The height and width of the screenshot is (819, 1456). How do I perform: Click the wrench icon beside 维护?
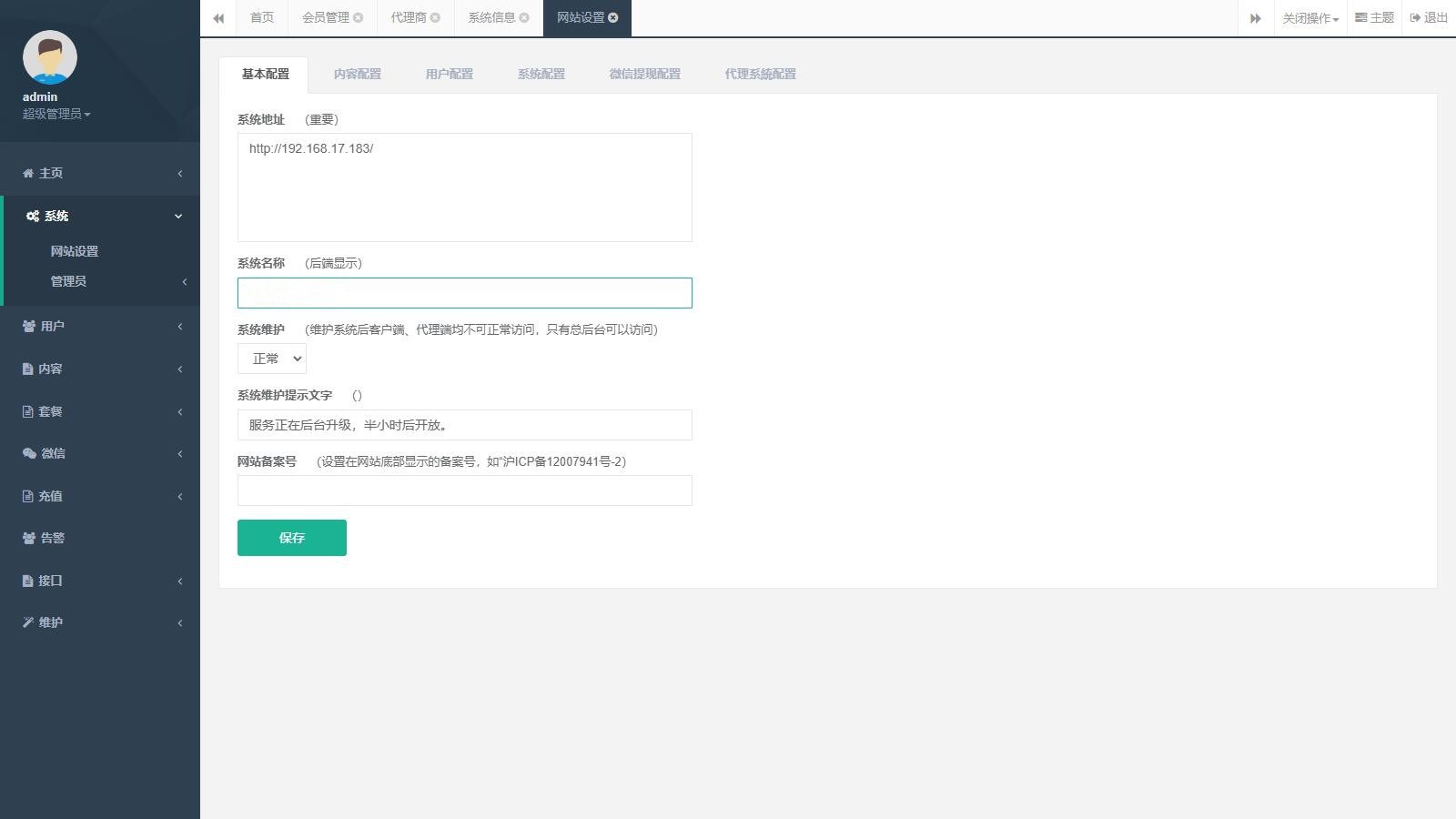click(x=28, y=622)
